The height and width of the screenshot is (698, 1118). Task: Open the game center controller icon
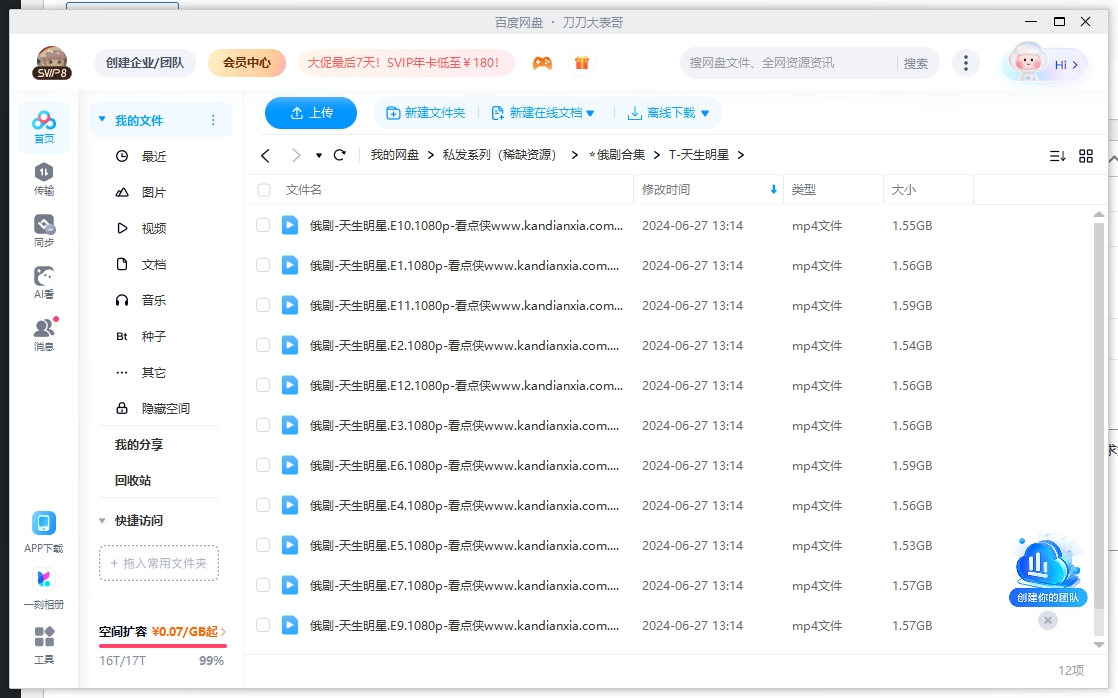(x=542, y=62)
